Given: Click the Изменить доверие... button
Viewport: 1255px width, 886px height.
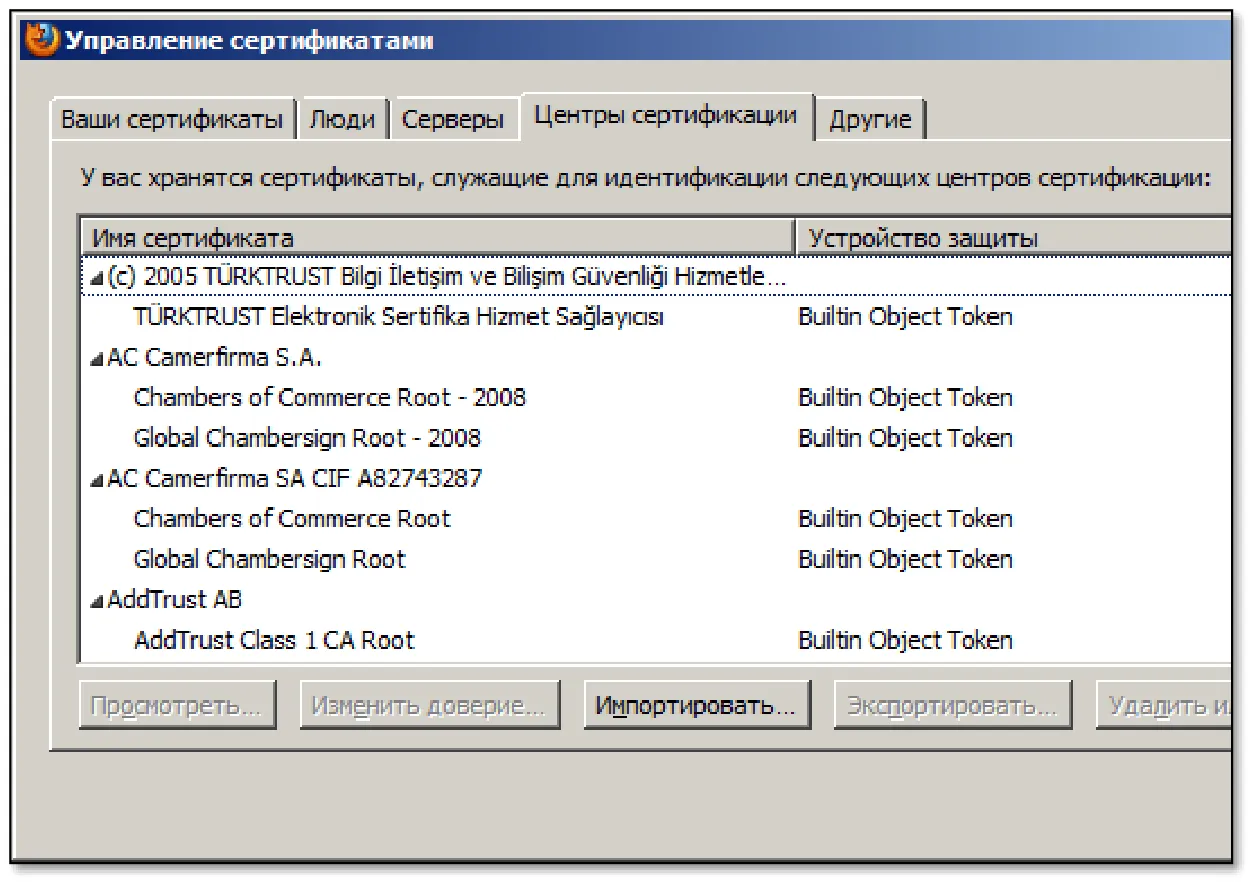Looking at the screenshot, I should click(429, 706).
